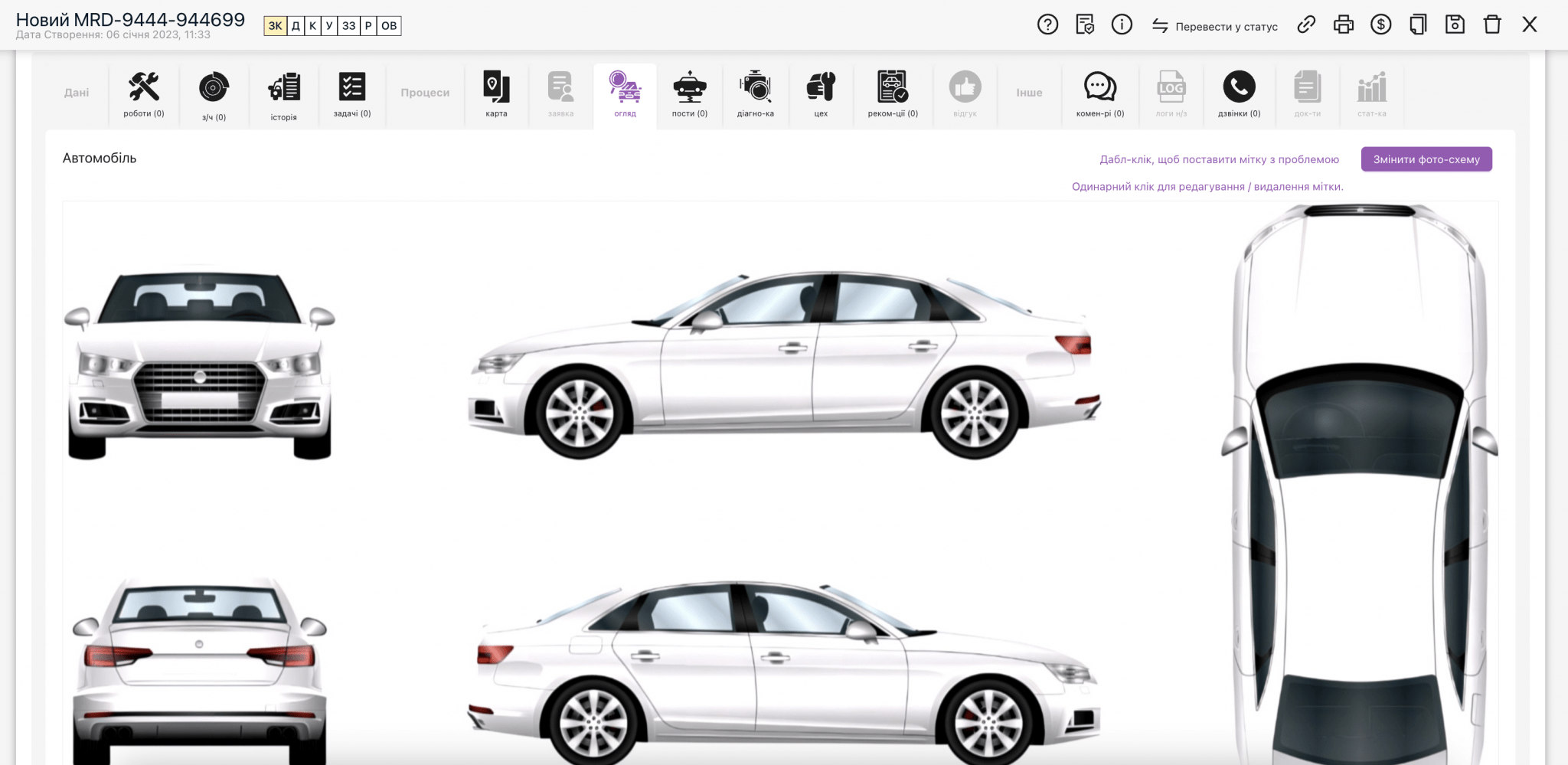This screenshot has width=1568, height=765.
Task: Open the діагно-ка diagnostics tab
Action: click(x=755, y=94)
